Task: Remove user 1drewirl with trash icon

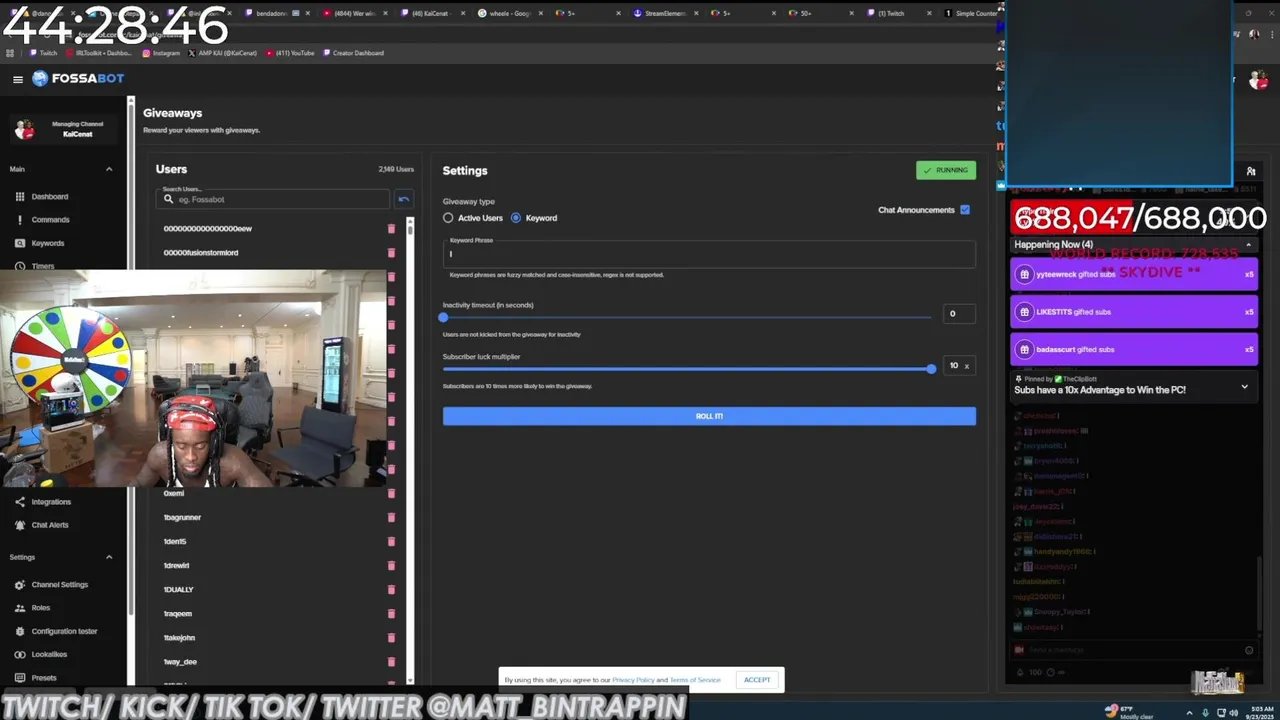Action: (x=391, y=566)
